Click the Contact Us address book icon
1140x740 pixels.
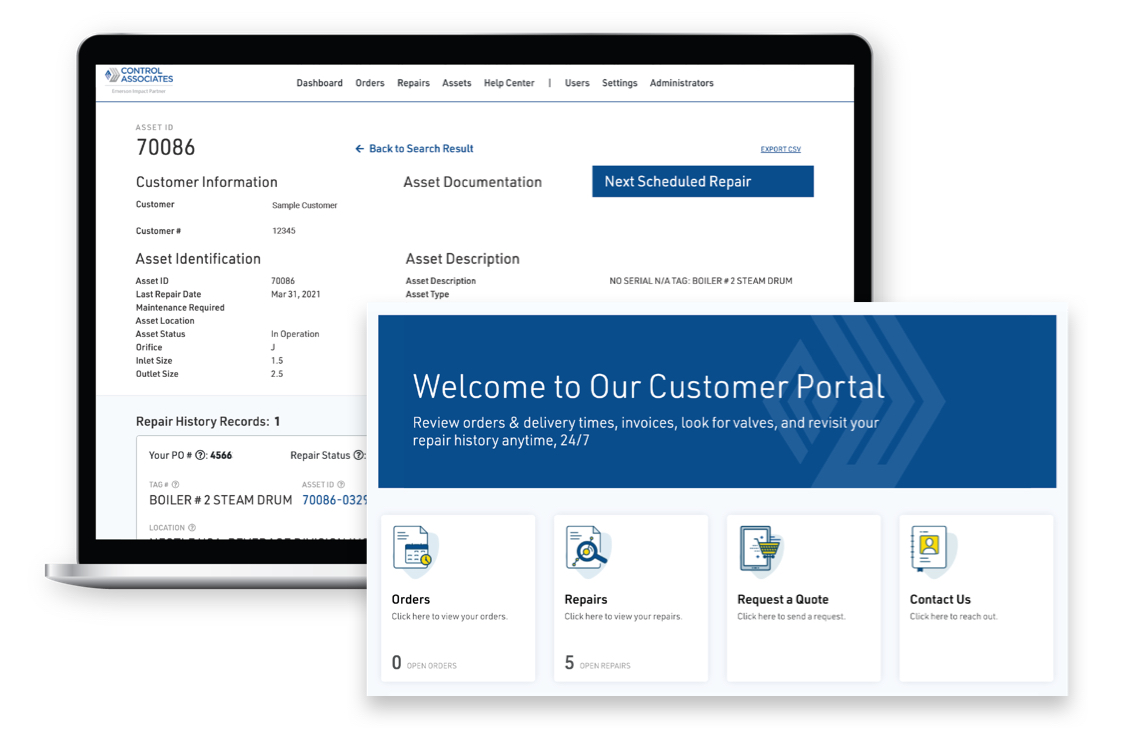click(930, 550)
